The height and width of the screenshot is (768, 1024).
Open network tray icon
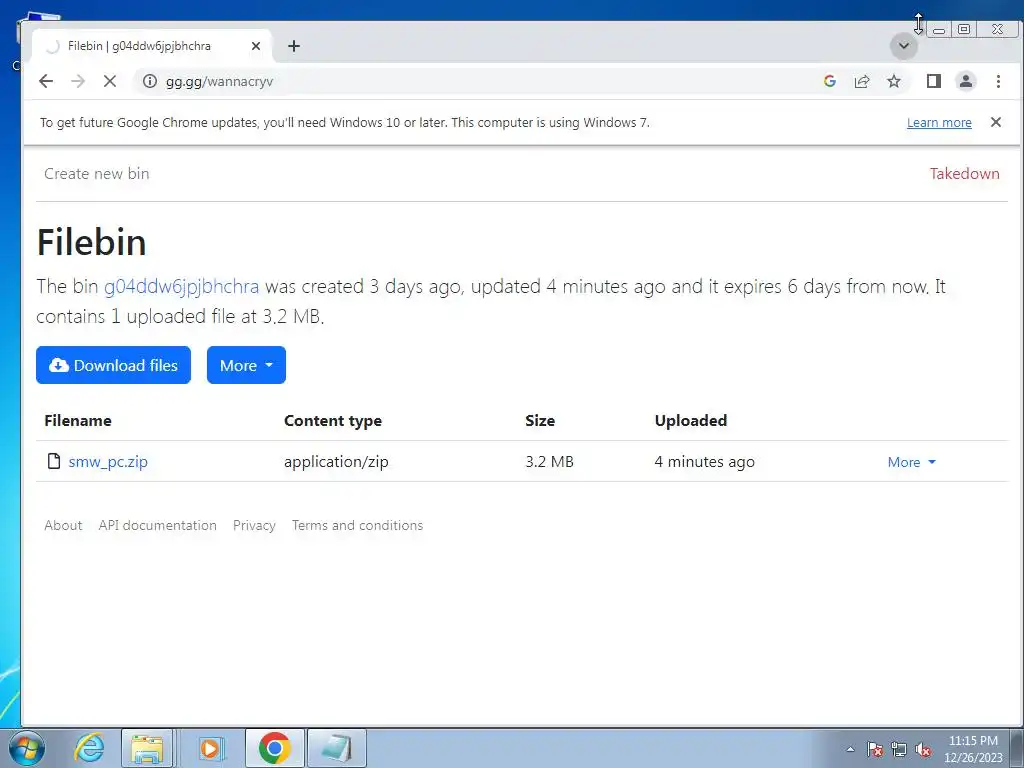[899, 749]
